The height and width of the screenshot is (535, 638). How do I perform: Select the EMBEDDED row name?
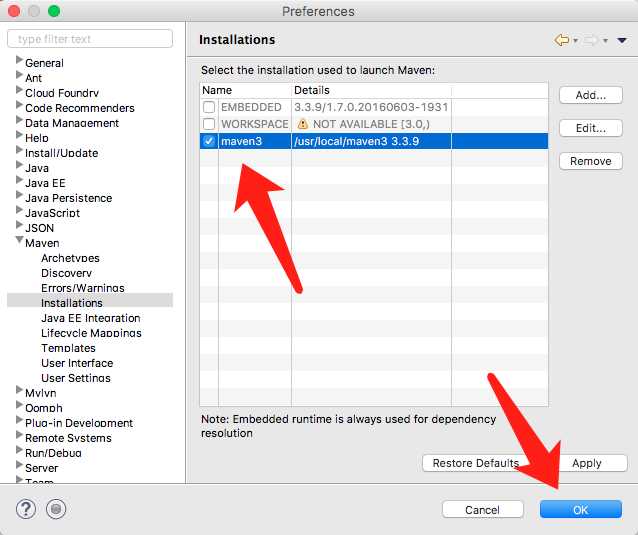(x=251, y=107)
